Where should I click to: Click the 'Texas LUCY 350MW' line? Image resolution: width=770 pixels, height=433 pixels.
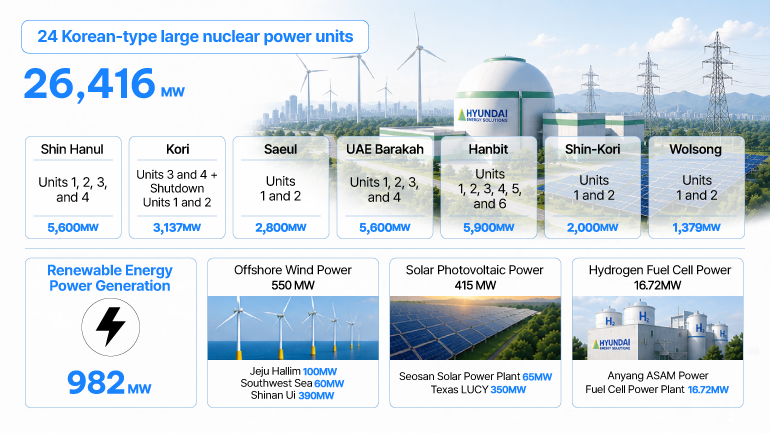478,390
